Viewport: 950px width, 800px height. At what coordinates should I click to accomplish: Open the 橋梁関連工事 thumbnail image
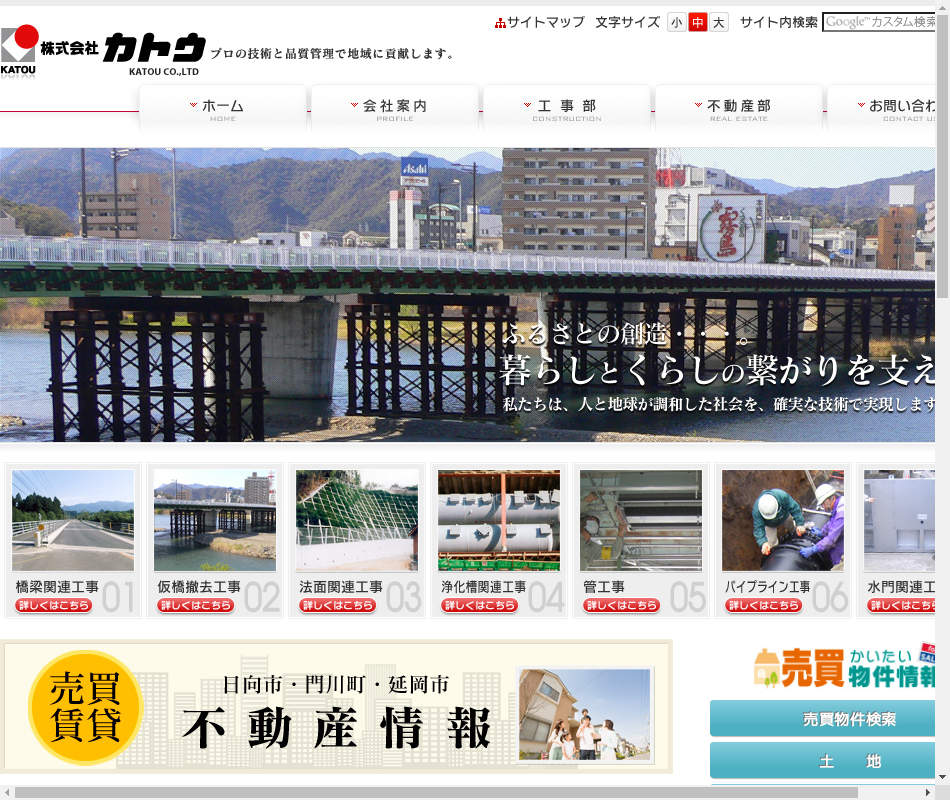pyautogui.click(x=73, y=520)
